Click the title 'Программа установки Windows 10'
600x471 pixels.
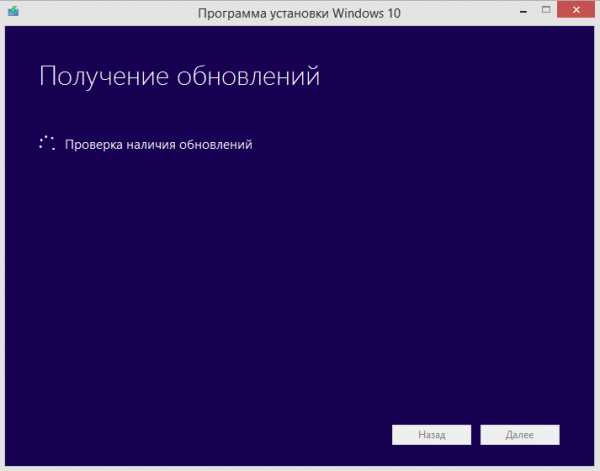(299, 13)
